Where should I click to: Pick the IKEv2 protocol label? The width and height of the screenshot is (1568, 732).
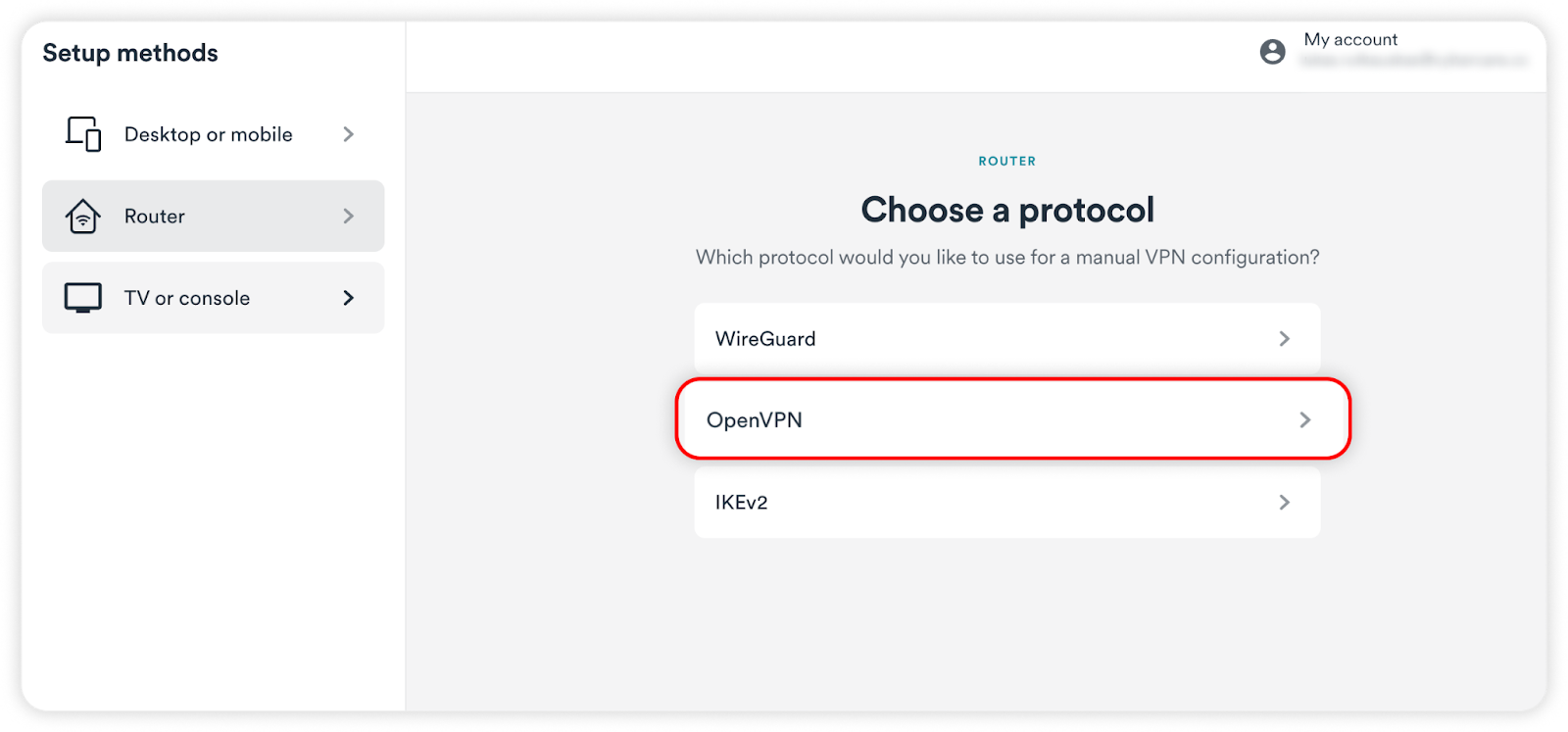pos(741,503)
